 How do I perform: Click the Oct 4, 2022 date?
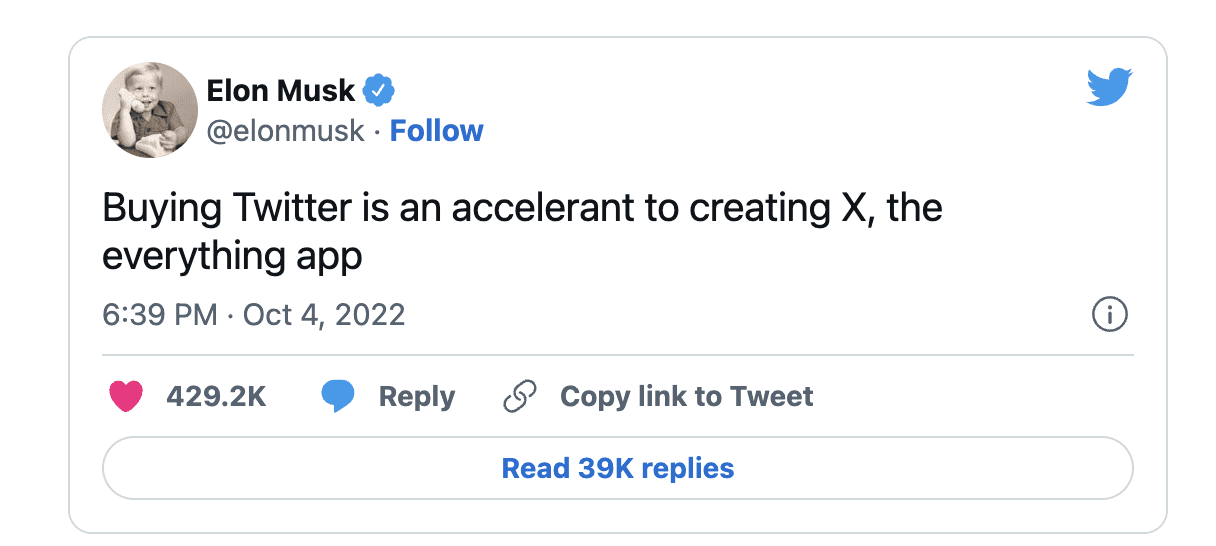(x=324, y=315)
